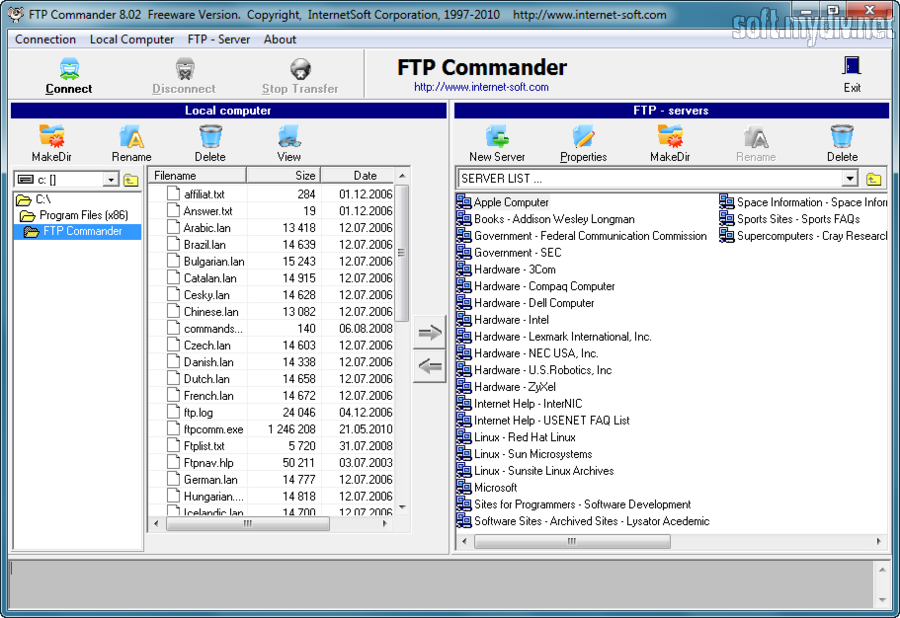Click local MakeDir folder icon under Local computer
Viewport: 900px width, 618px height.
point(52,137)
